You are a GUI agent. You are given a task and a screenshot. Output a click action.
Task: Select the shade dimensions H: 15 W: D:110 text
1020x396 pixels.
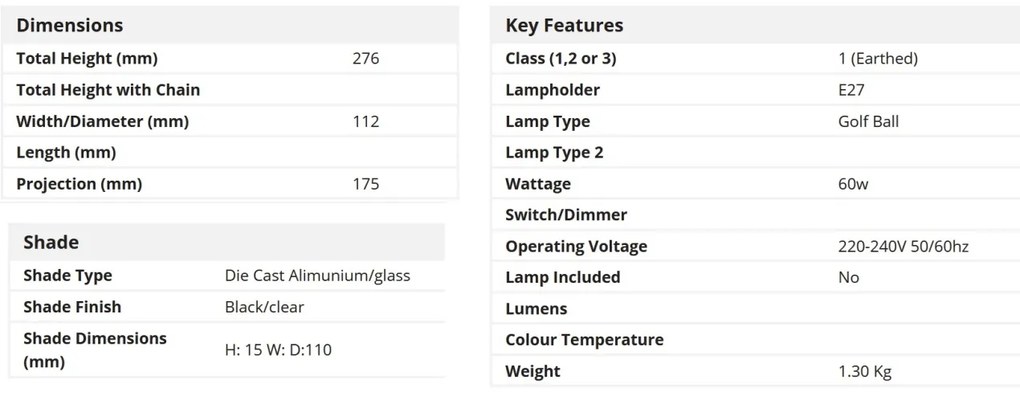(278, 350)
